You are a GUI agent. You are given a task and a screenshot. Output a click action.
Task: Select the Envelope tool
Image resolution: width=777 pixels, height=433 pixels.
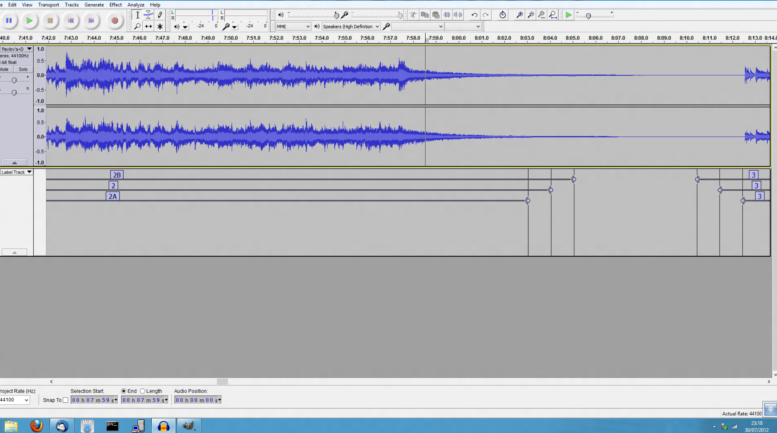[148, 15]
